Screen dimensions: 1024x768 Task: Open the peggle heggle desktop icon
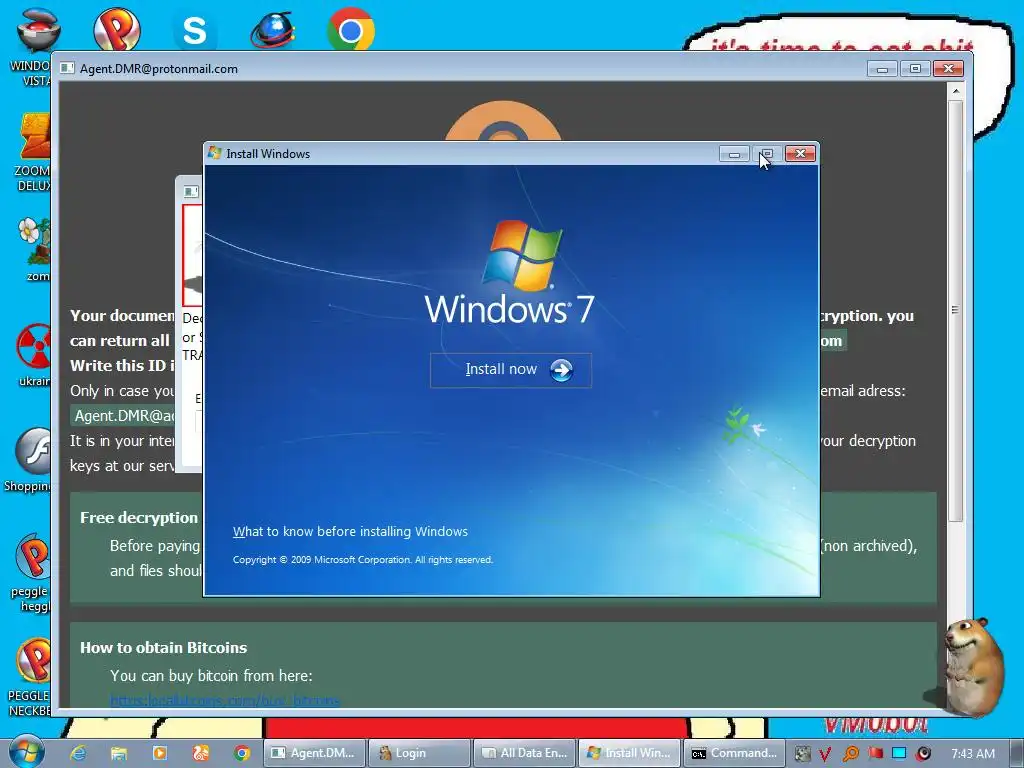coord(31,573)
